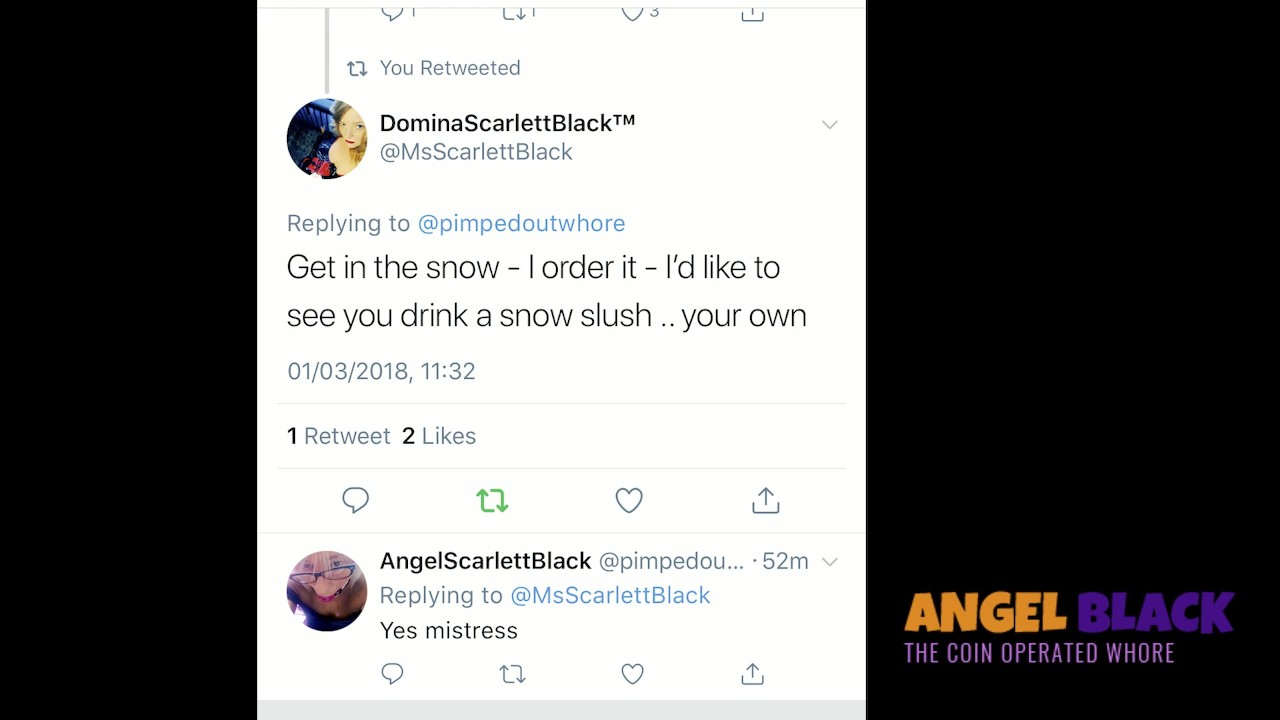Viewport: 1280px width, 720px height.
Task: Tap the @MsScarlettBlack handle under the display name
Action: pos(476,152)
